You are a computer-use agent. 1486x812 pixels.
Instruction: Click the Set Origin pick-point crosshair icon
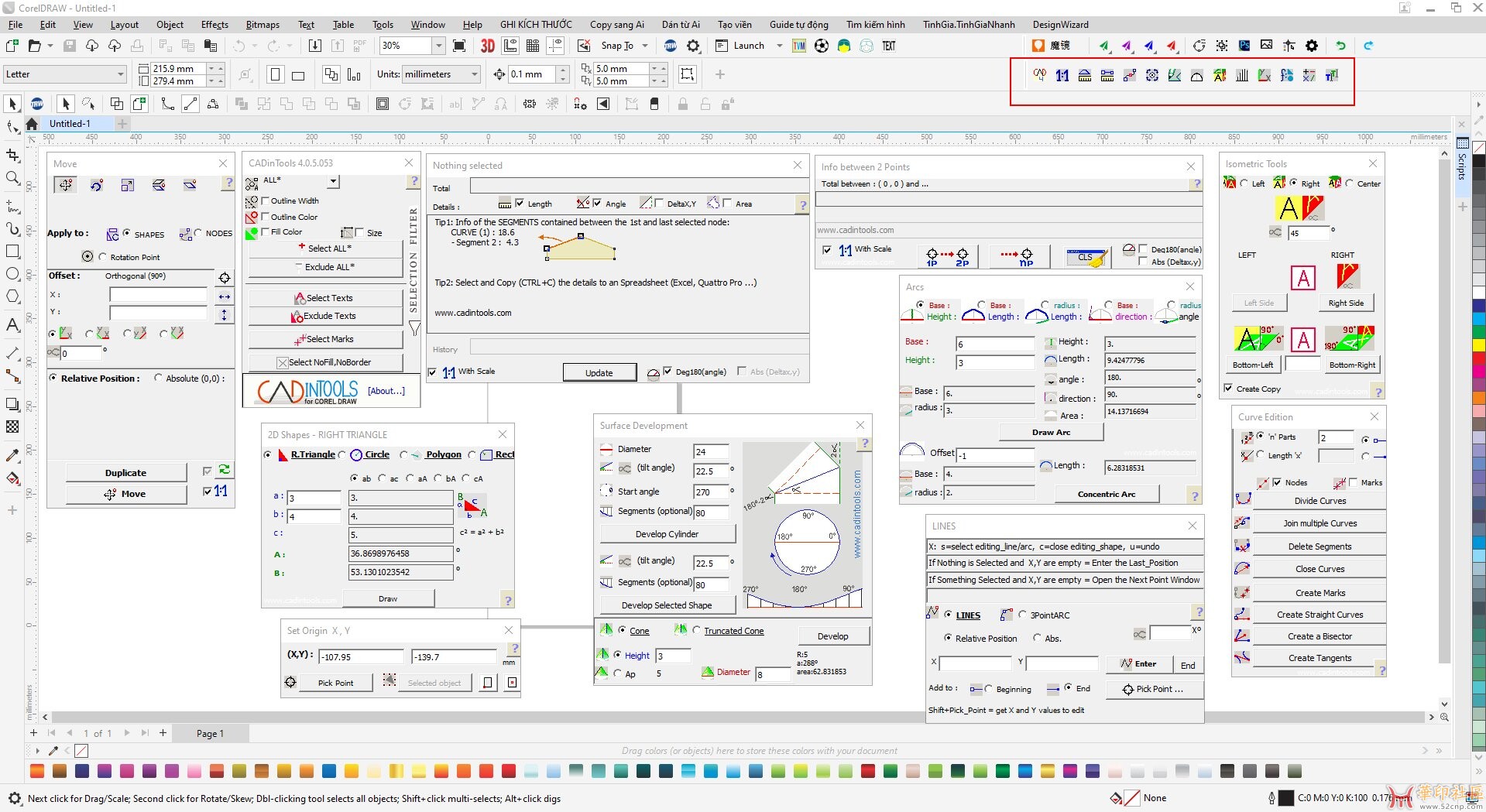click(290, 682)
